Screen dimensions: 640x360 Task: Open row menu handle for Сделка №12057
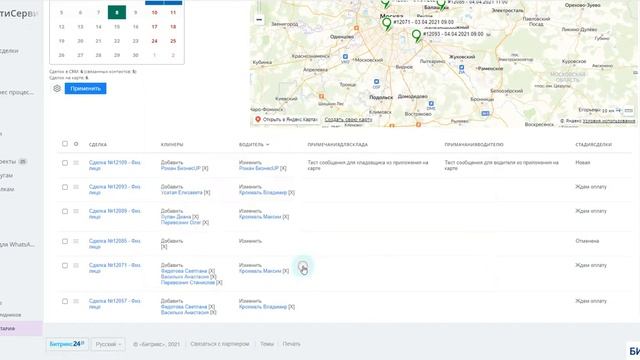(76, 301)
